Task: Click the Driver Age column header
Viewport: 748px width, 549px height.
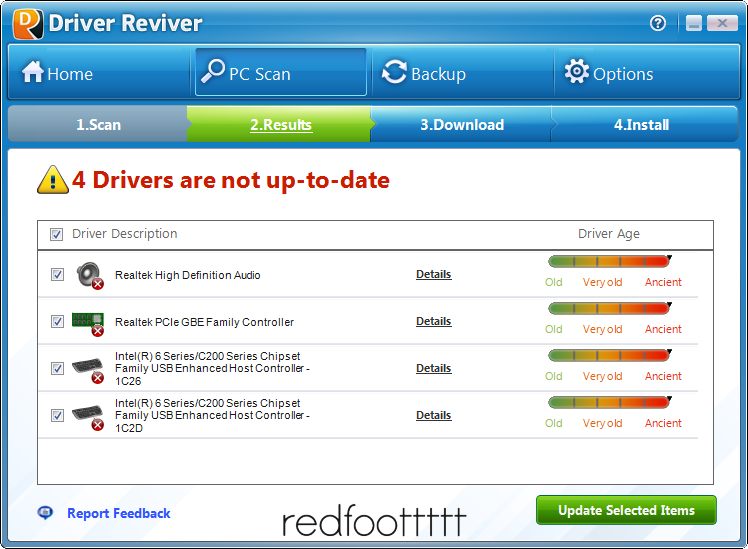Action: (609, 234)
